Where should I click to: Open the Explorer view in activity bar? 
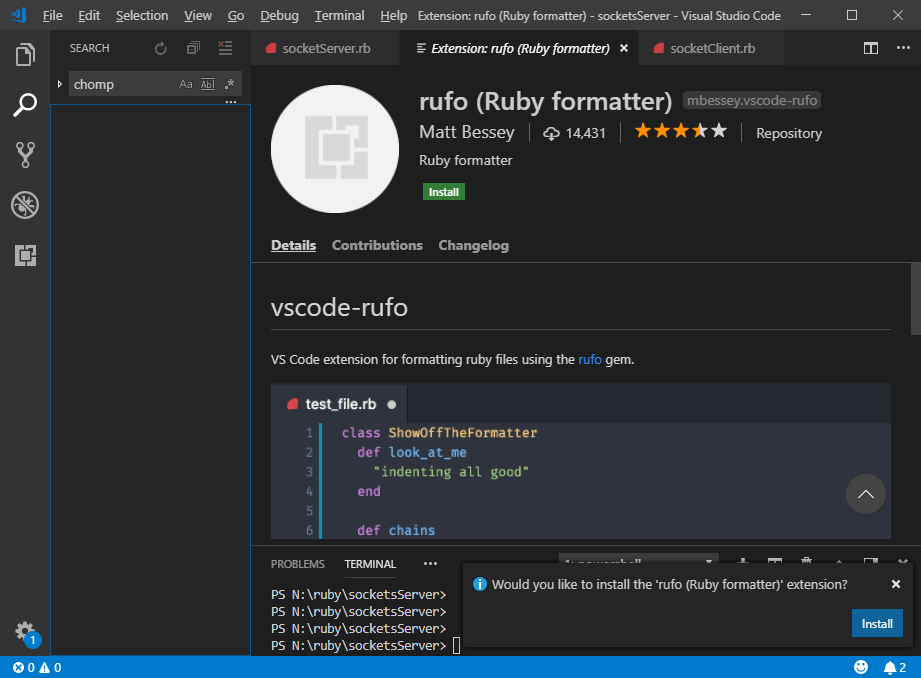click(25, 54)
